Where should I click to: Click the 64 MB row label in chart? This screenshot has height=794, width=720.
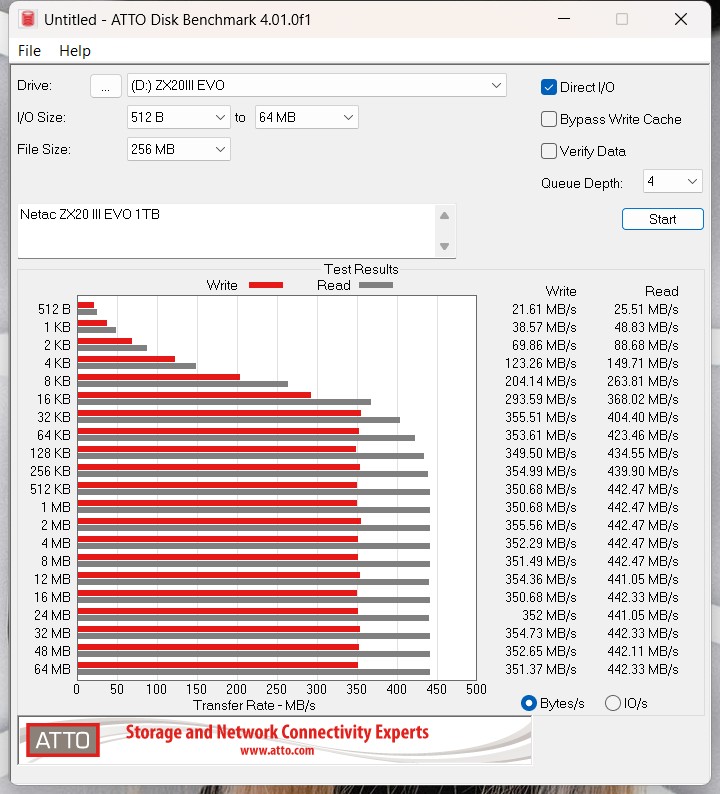(52, 669)
